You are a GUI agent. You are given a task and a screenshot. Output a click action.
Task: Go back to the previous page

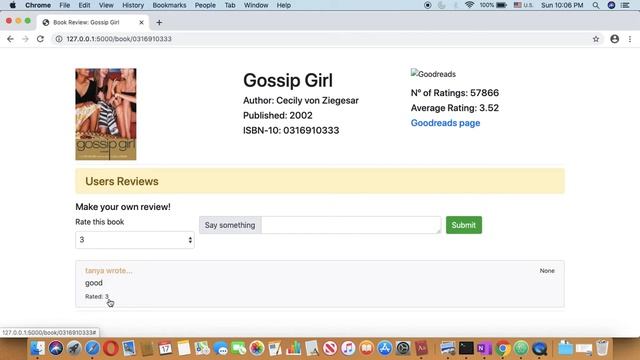coord(10,39)
